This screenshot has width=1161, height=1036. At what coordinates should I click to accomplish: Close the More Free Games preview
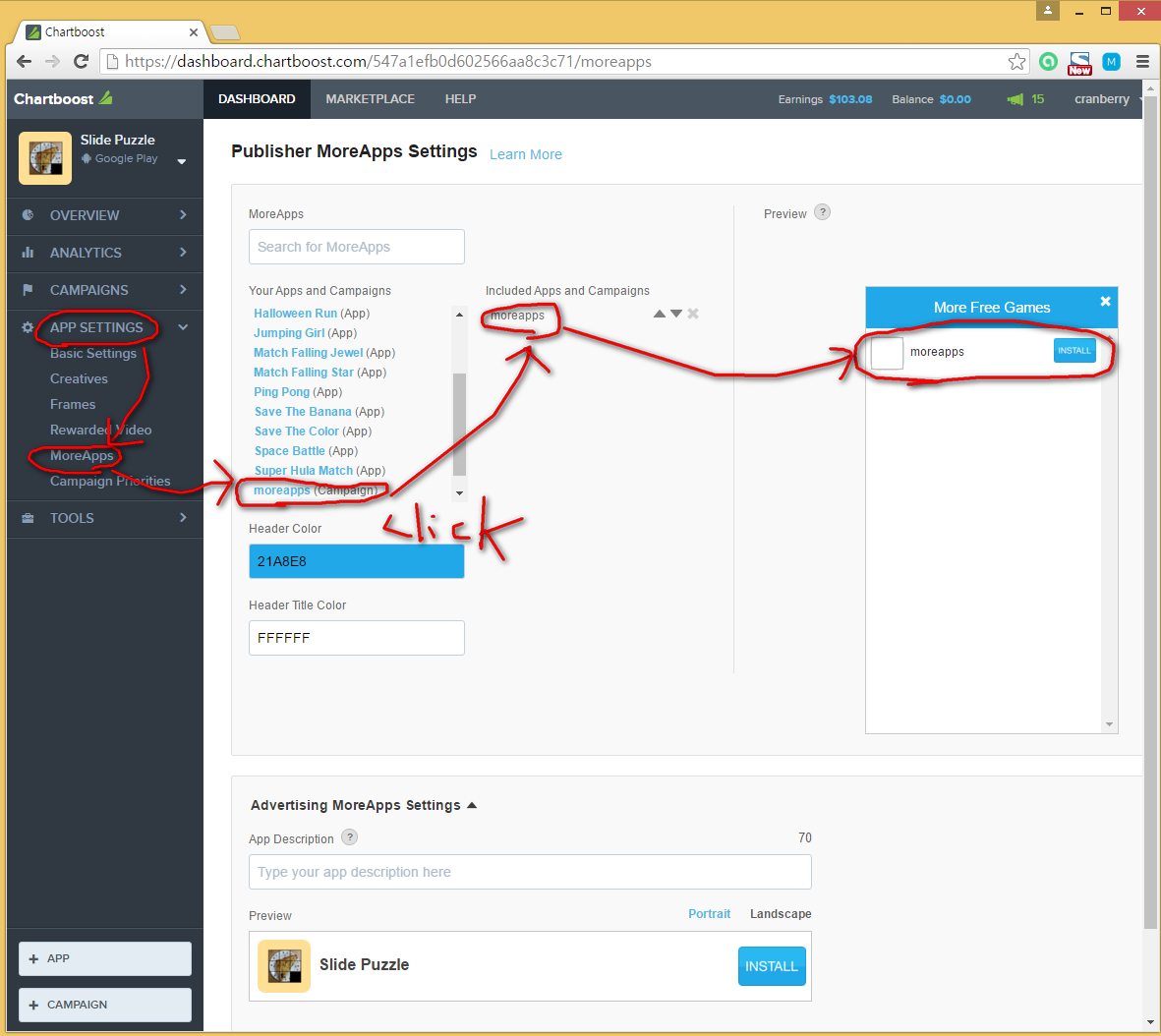click(x=1106, y=302)
